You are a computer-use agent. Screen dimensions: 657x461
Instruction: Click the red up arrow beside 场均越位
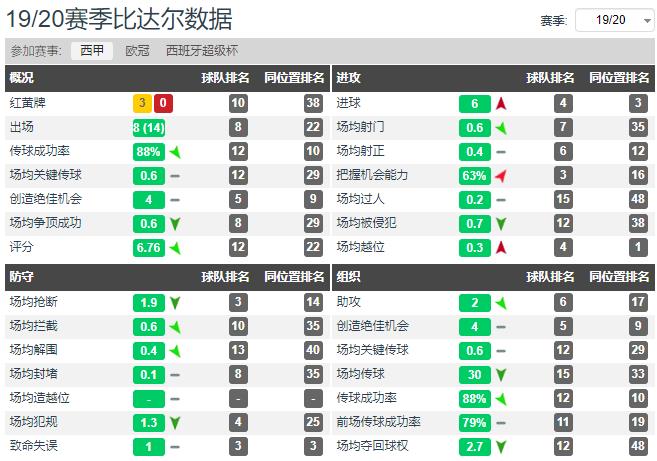(x=500, y=247)
